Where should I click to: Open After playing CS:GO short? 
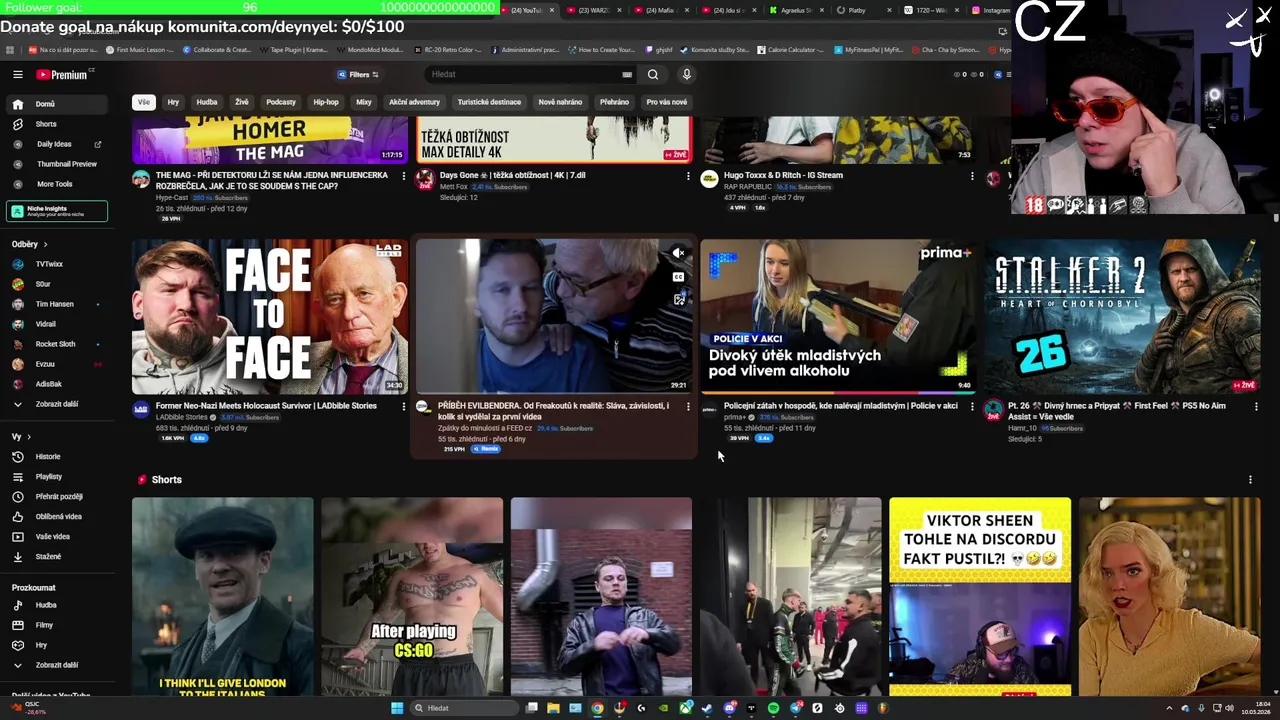(x=412, y=596)
